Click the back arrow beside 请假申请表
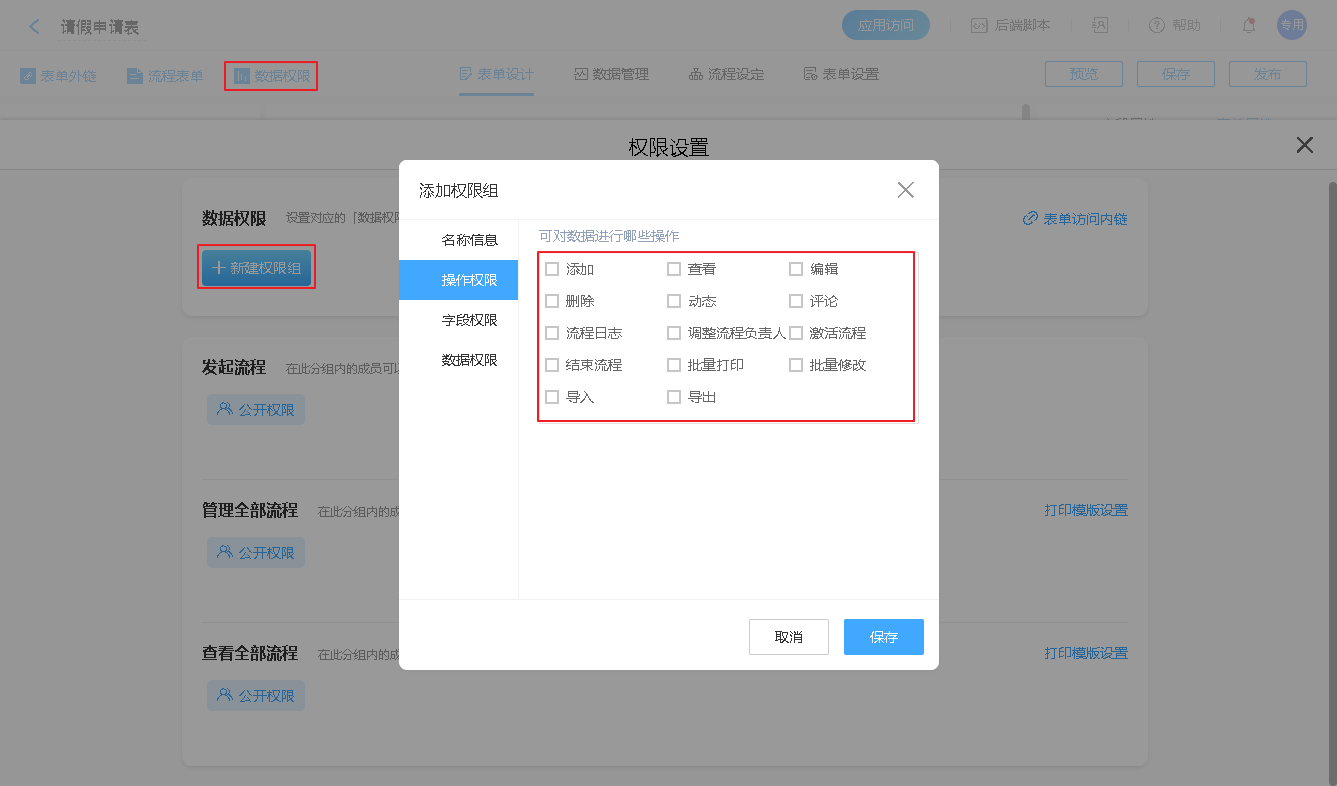This screenshot has height=786, width=1337. click(x=35, y=27)
